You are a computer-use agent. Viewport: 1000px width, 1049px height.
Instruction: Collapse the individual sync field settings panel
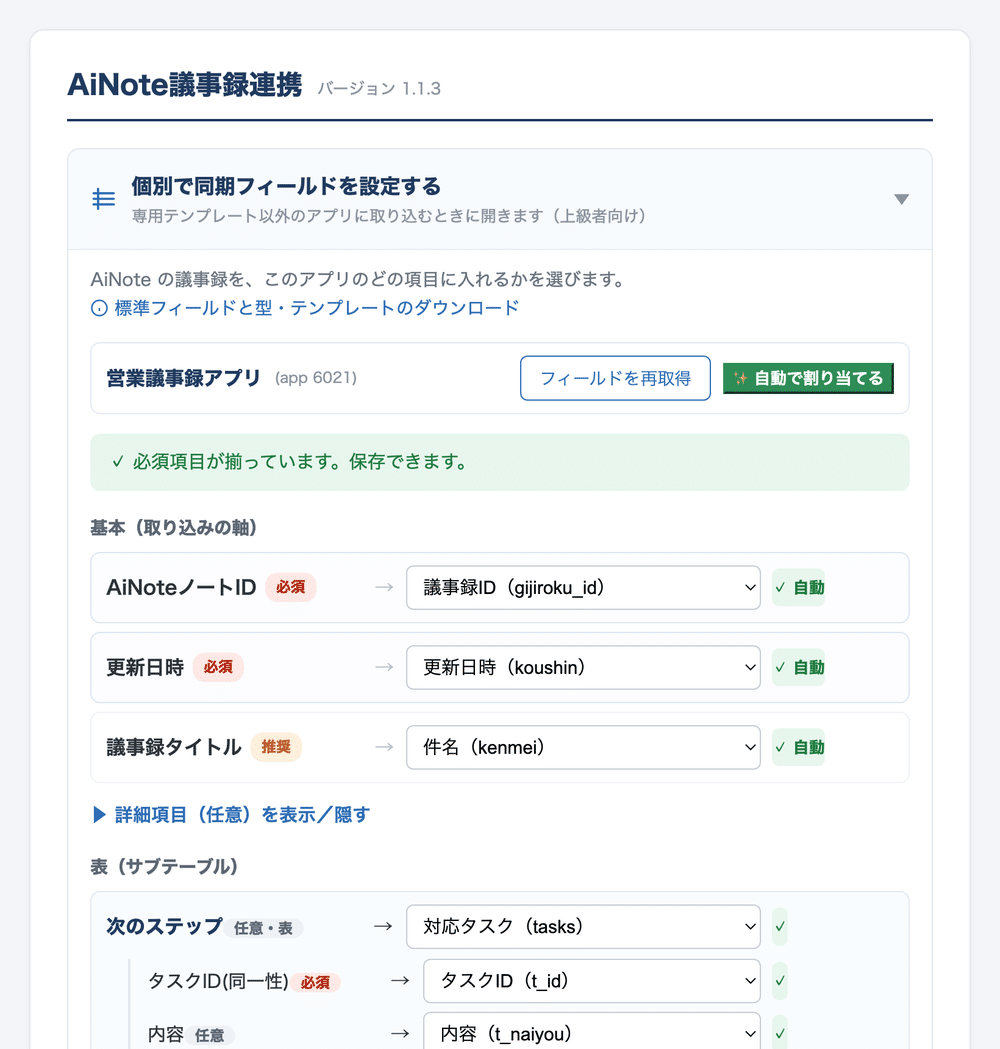click(x=901, y=199)
